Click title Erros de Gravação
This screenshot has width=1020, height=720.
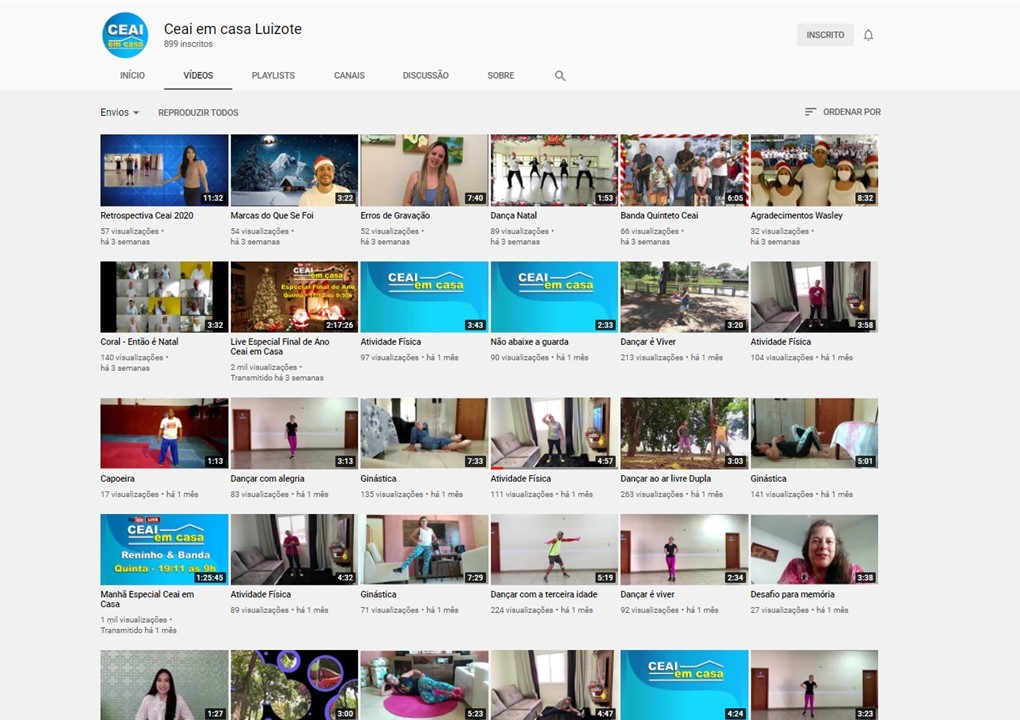coord(395,215)
